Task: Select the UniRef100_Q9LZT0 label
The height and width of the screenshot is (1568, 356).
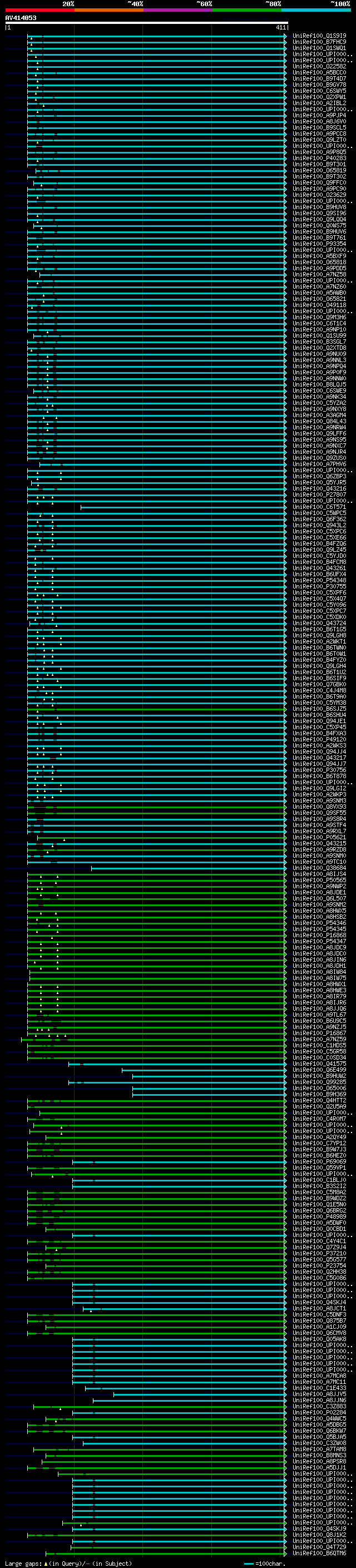Action: (319, 140)
